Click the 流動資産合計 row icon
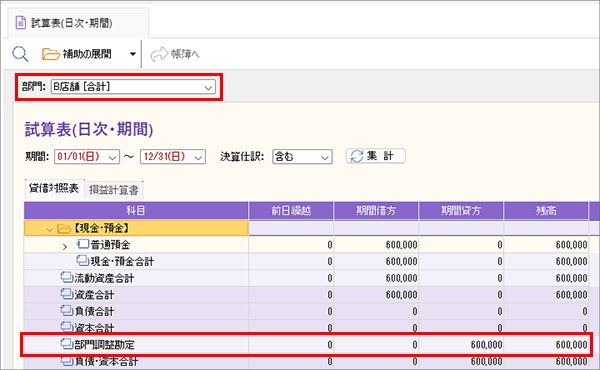Image resolution: width=600 pixels, height=370 pixels. tap(67, 277)
